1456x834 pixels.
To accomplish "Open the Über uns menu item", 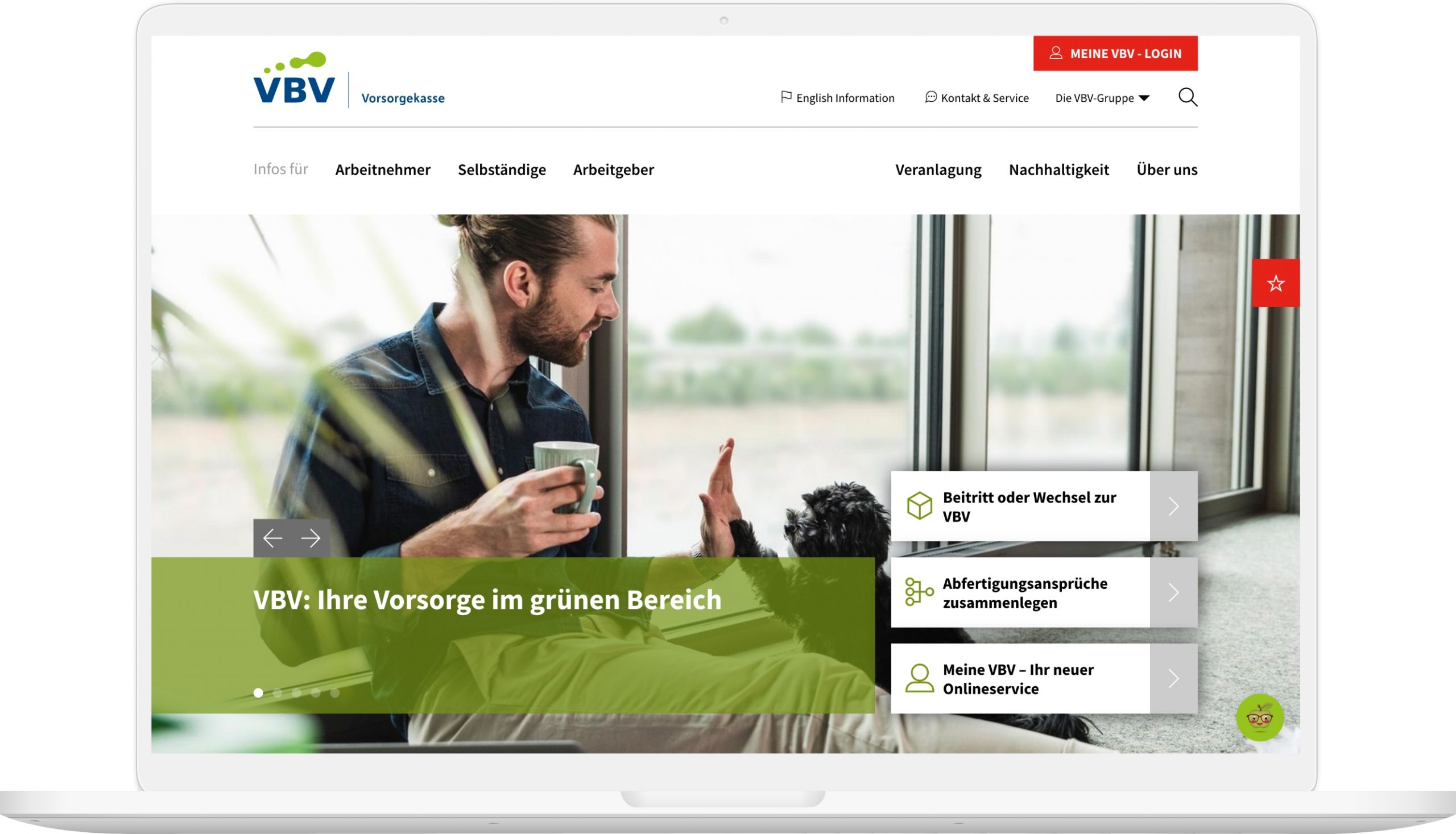I will click(x=1167, y=169).
